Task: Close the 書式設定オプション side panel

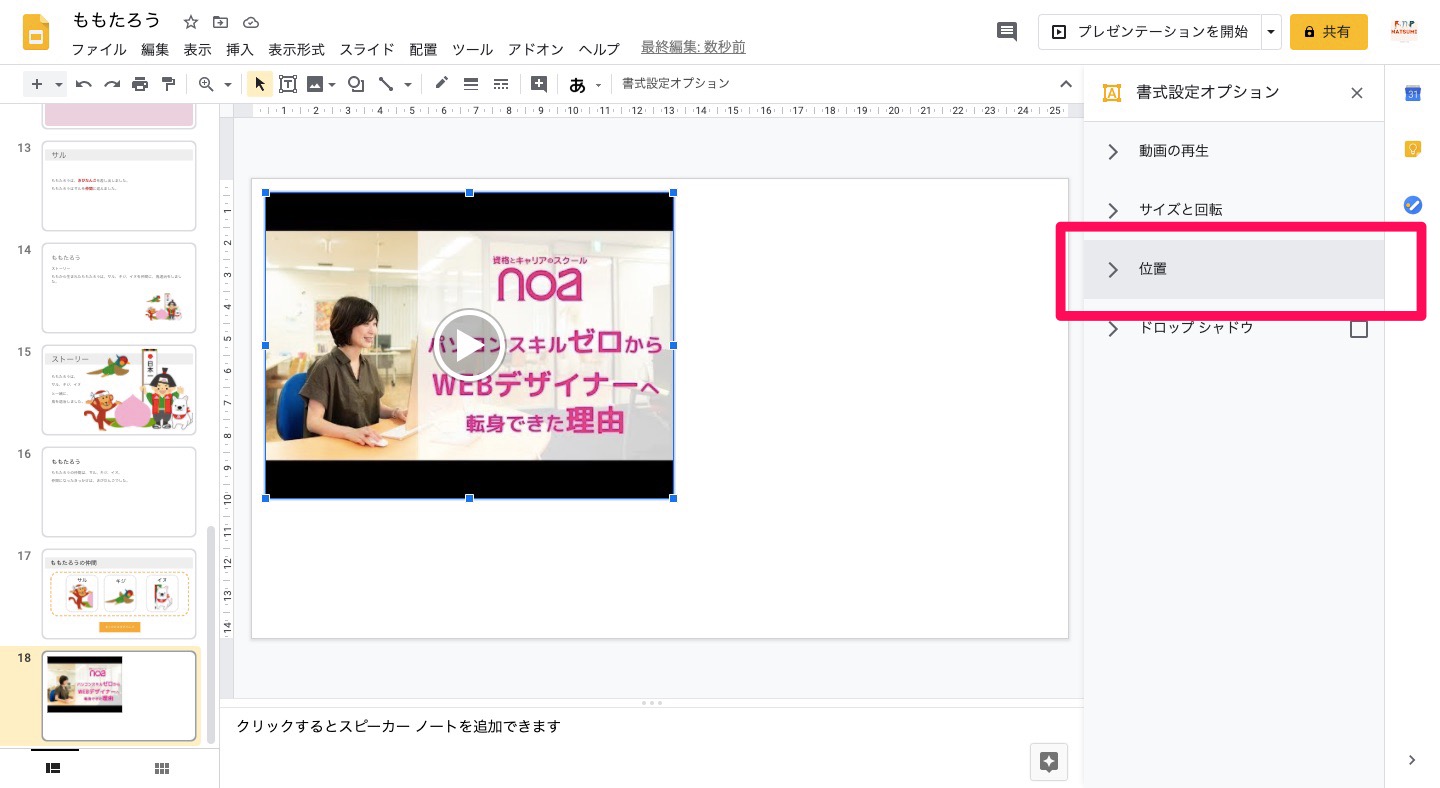Action: click(x=1357, y=93)
